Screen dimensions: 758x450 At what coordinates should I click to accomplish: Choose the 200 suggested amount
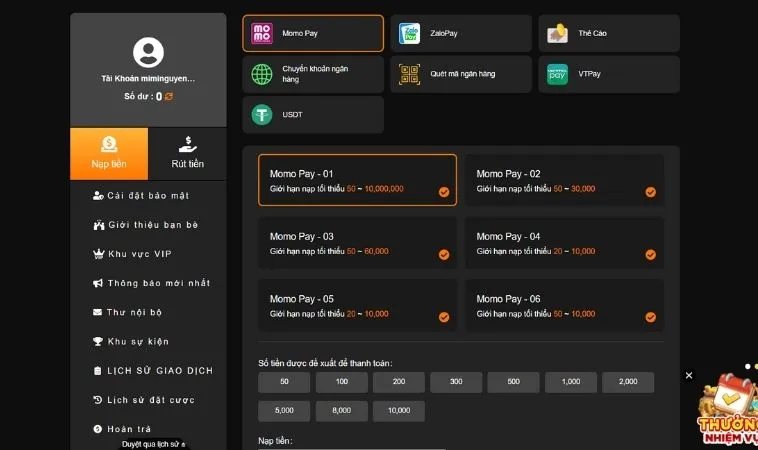(399, 382)
